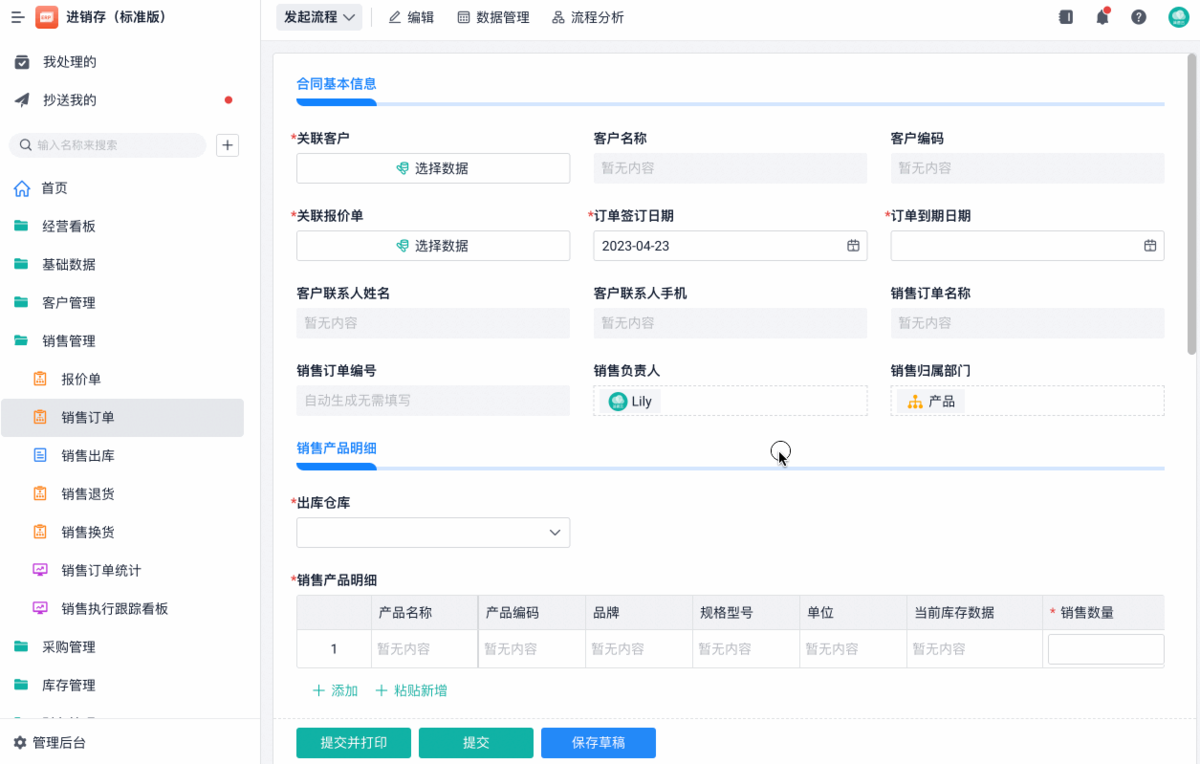Viewport: 1200px width, 764px height.
Task: Click calendar icon in 订单签订日期 field
Action: tap(853, 246)
